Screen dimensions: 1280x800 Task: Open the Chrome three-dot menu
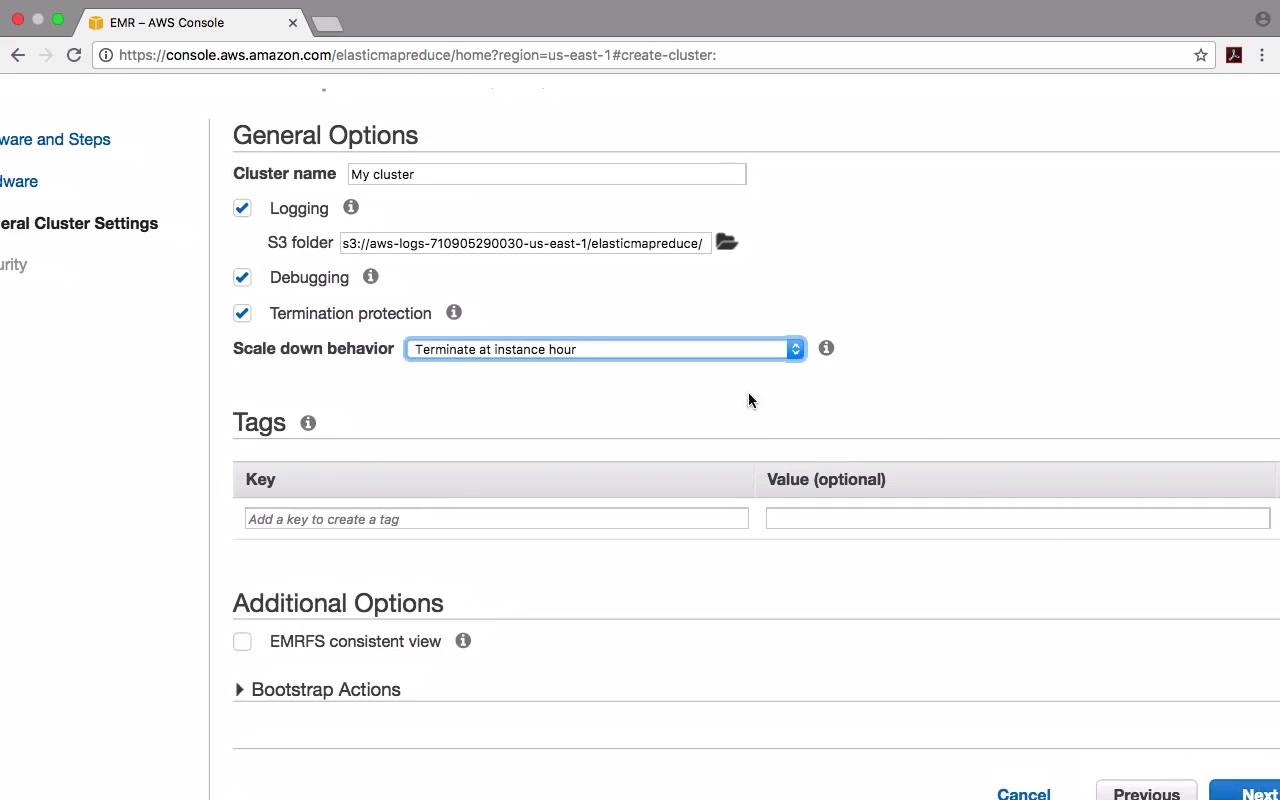coord(1262,55)
